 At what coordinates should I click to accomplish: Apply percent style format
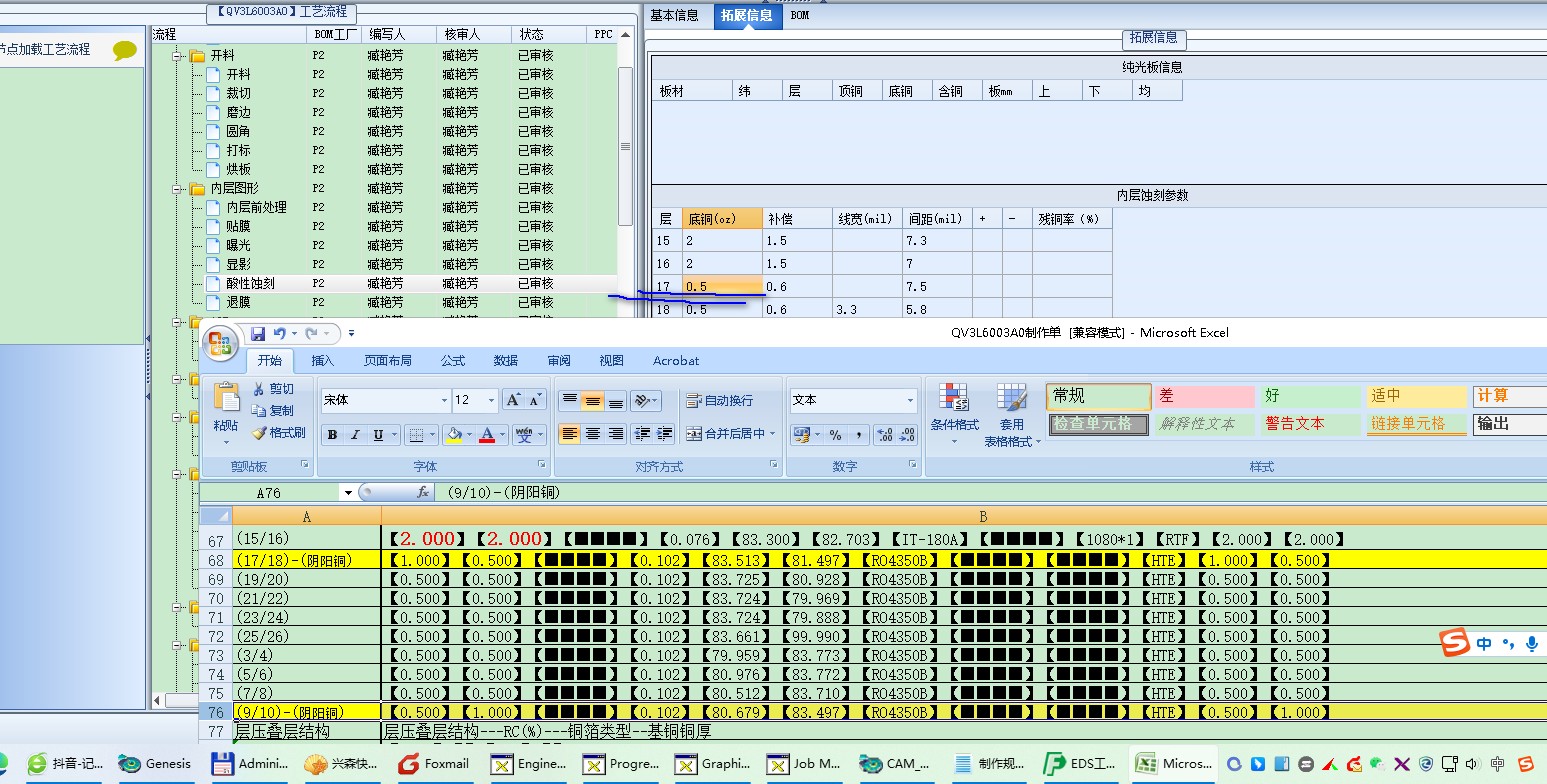click(x=835, y=435)
